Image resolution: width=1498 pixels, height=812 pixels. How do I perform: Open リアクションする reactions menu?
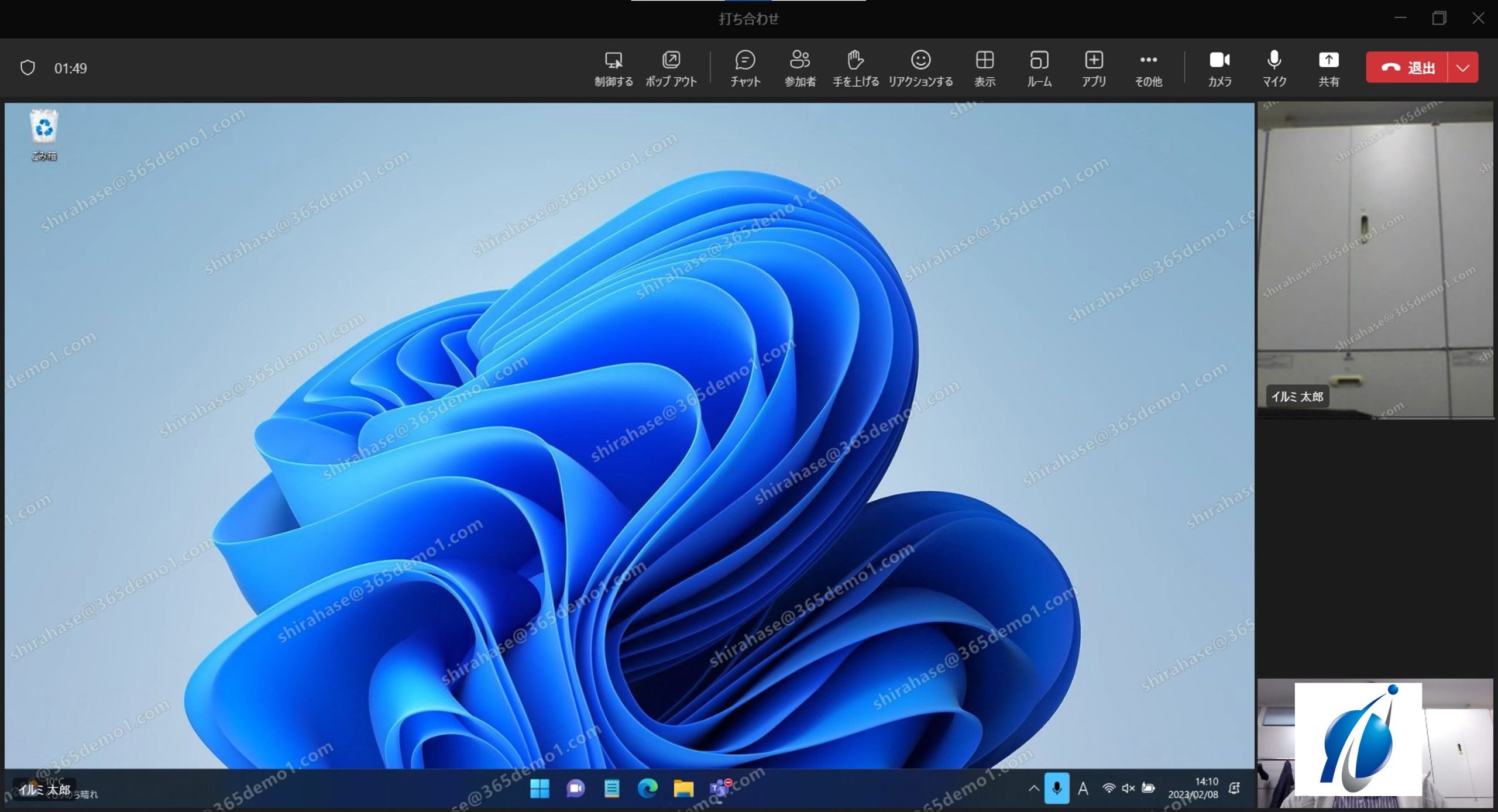pos(920,68)
